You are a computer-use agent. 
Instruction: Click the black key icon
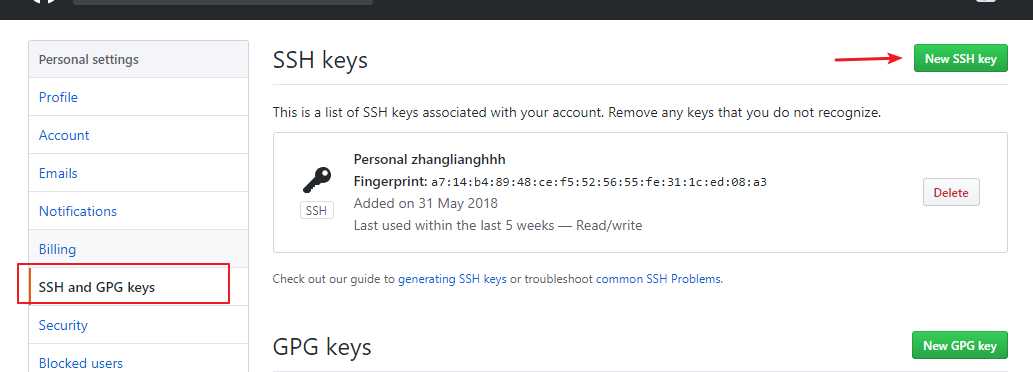pyautogui.click(x=316, y=179)
